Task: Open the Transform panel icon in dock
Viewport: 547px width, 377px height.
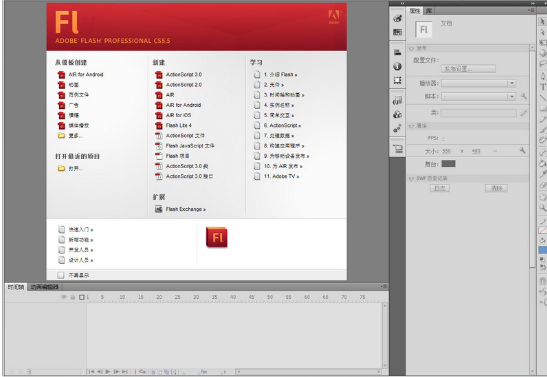Action: coord(397,80)
